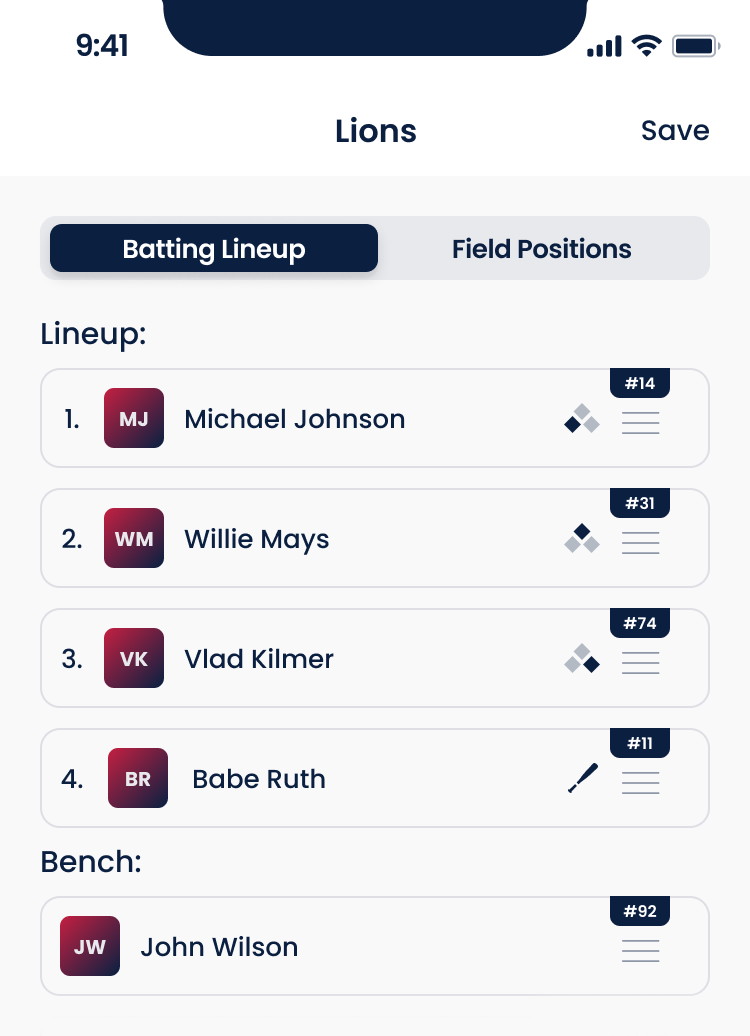Image resolution: width=750 pixels, height=1036 pixels.
Task: Tap the bat icon for Babe Ruth
Action: pos(582,778)
